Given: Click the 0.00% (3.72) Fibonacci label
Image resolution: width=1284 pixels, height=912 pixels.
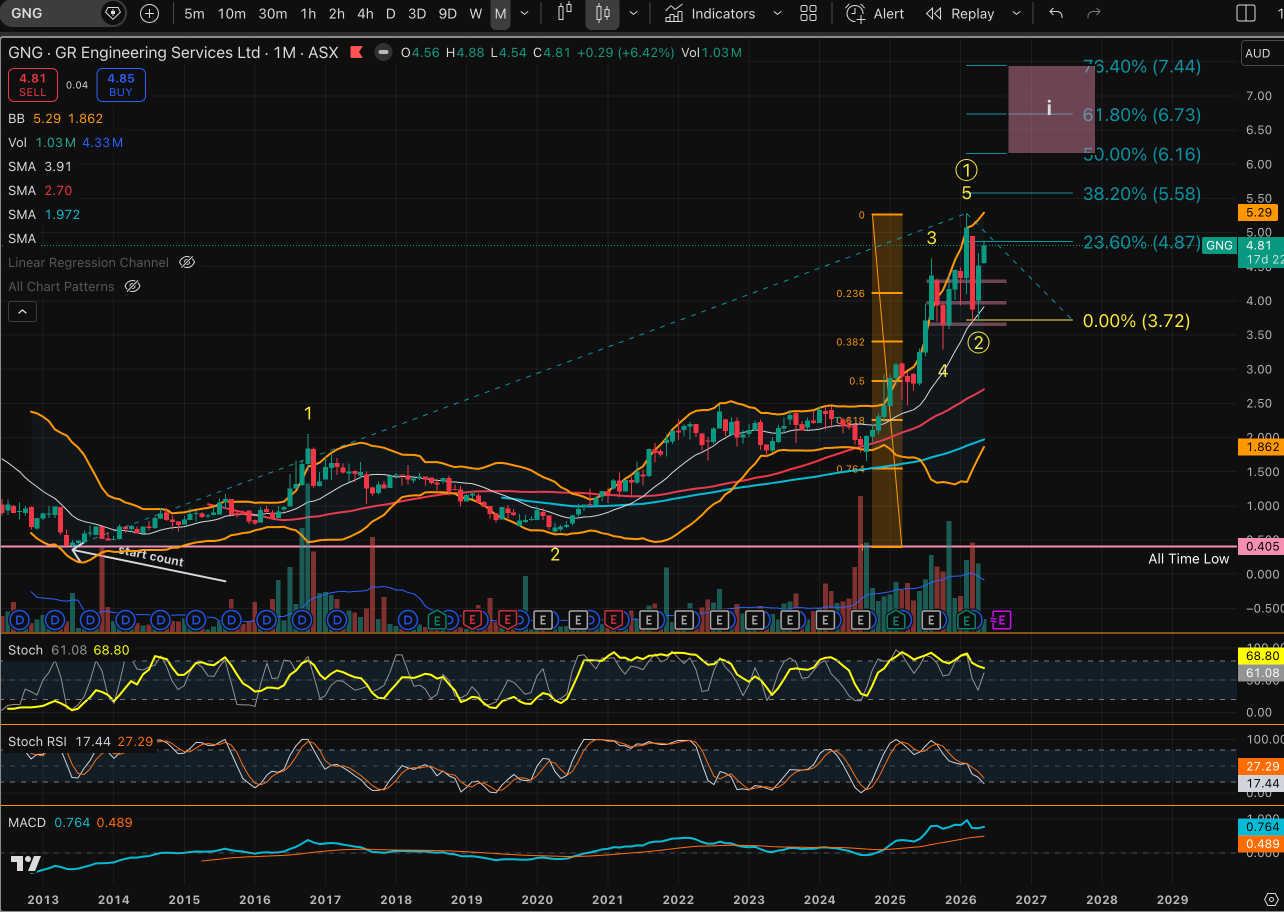Looking at the screenshot, I should 1136,321.
